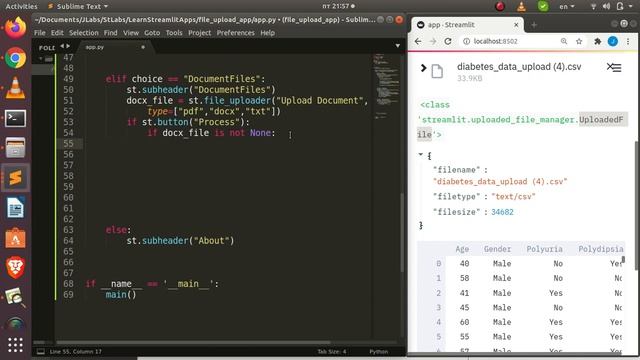The height and width of the screenshot is (360, 640).
Task: Collapse the JSON object triangle
Action: tap(420, 154)
